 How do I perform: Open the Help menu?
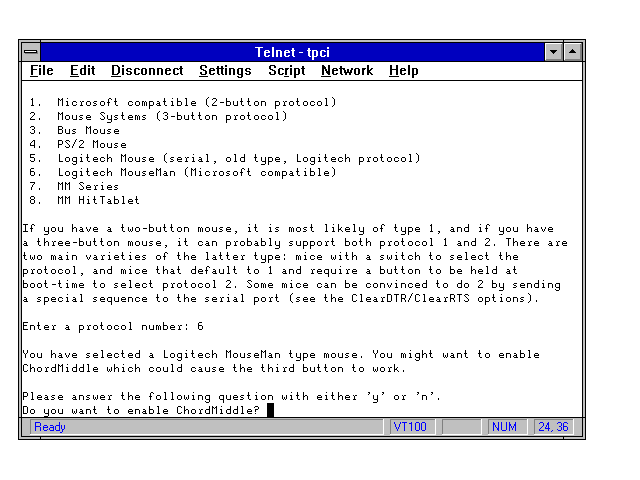(403, 71)
